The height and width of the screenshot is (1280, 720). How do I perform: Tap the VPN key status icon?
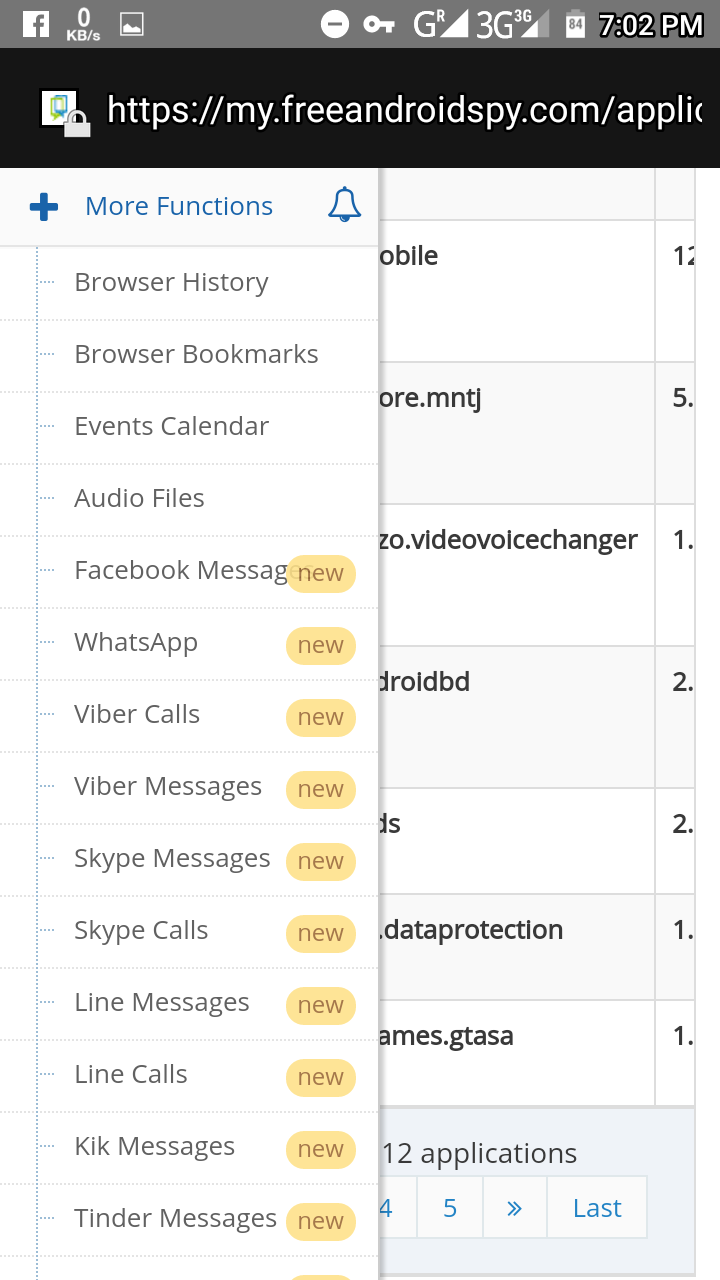pos(379,24)
